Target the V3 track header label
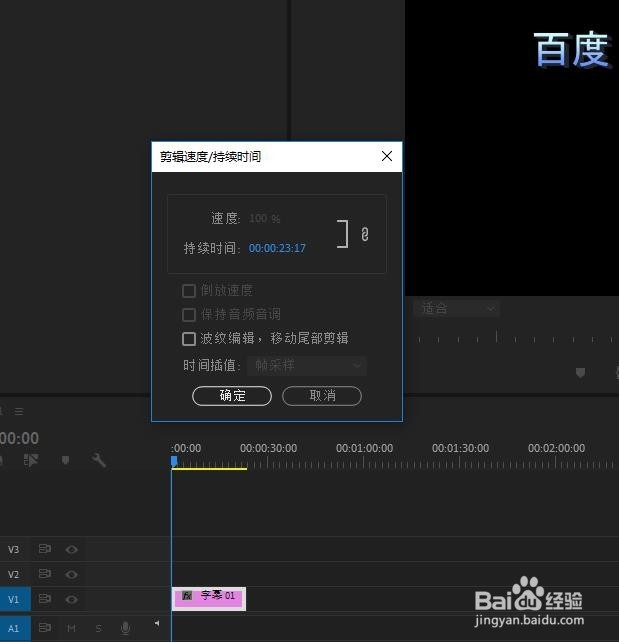Viewport: 619px width, 642px height. pyautogui.click(x=14, y=549)
